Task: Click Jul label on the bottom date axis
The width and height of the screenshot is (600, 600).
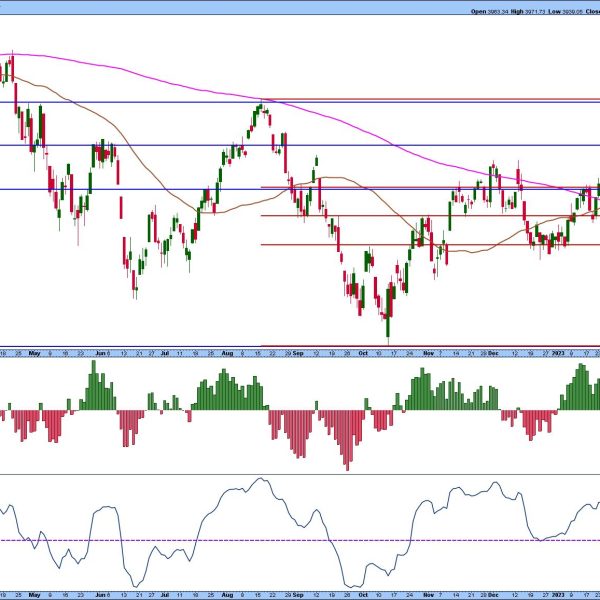Action: [165, 591]
